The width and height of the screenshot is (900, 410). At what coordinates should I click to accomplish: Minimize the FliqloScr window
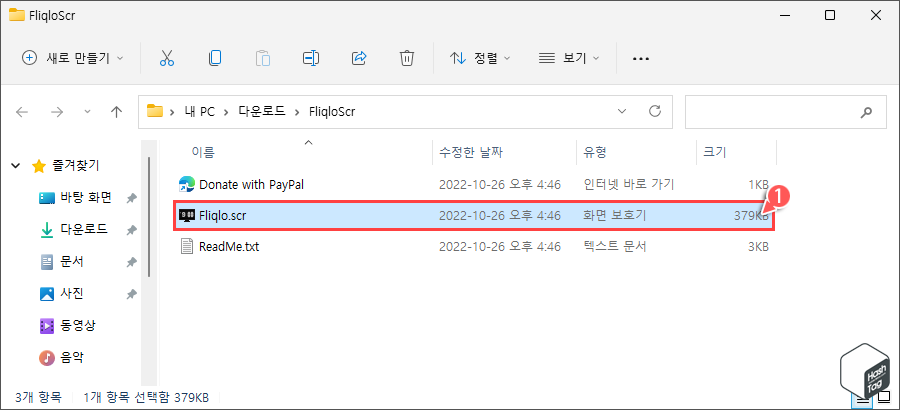click(x=784, y=16)
